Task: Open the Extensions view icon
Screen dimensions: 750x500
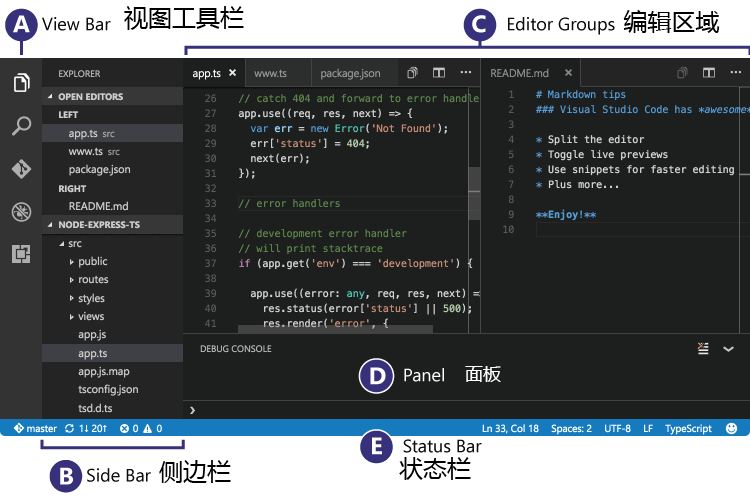Action: tap(21, 254)
